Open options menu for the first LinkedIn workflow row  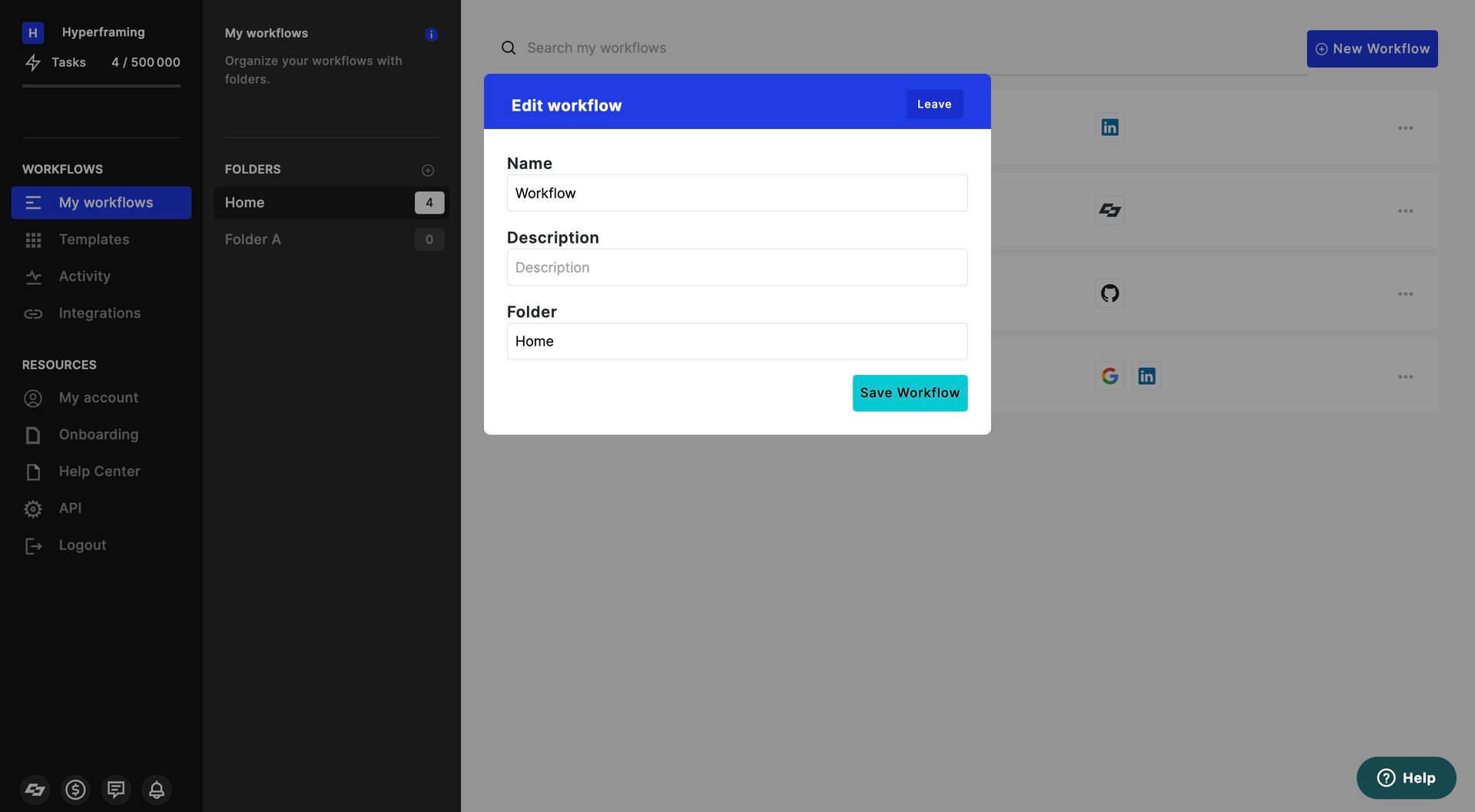click(x=1405, y=128)
